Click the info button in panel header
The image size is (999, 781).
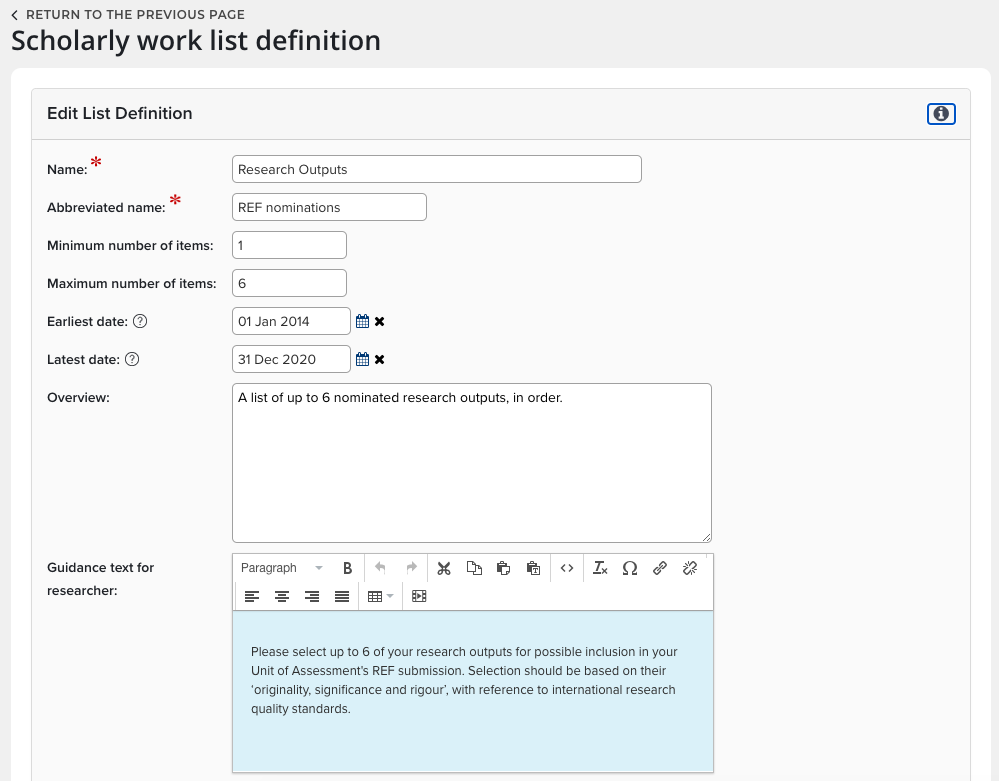point(941,114)
